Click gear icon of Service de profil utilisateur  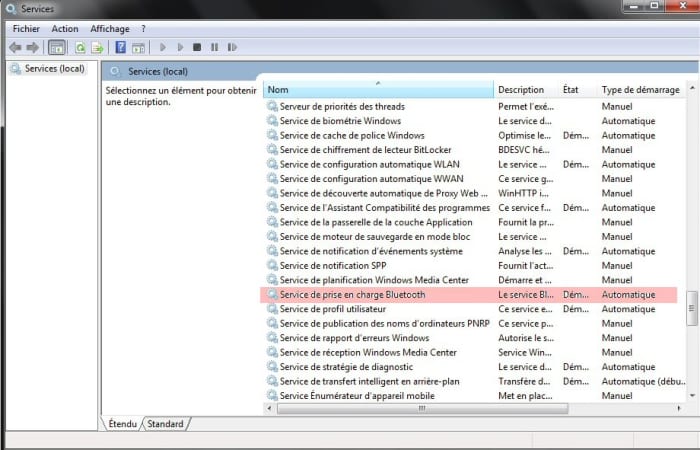272,308
